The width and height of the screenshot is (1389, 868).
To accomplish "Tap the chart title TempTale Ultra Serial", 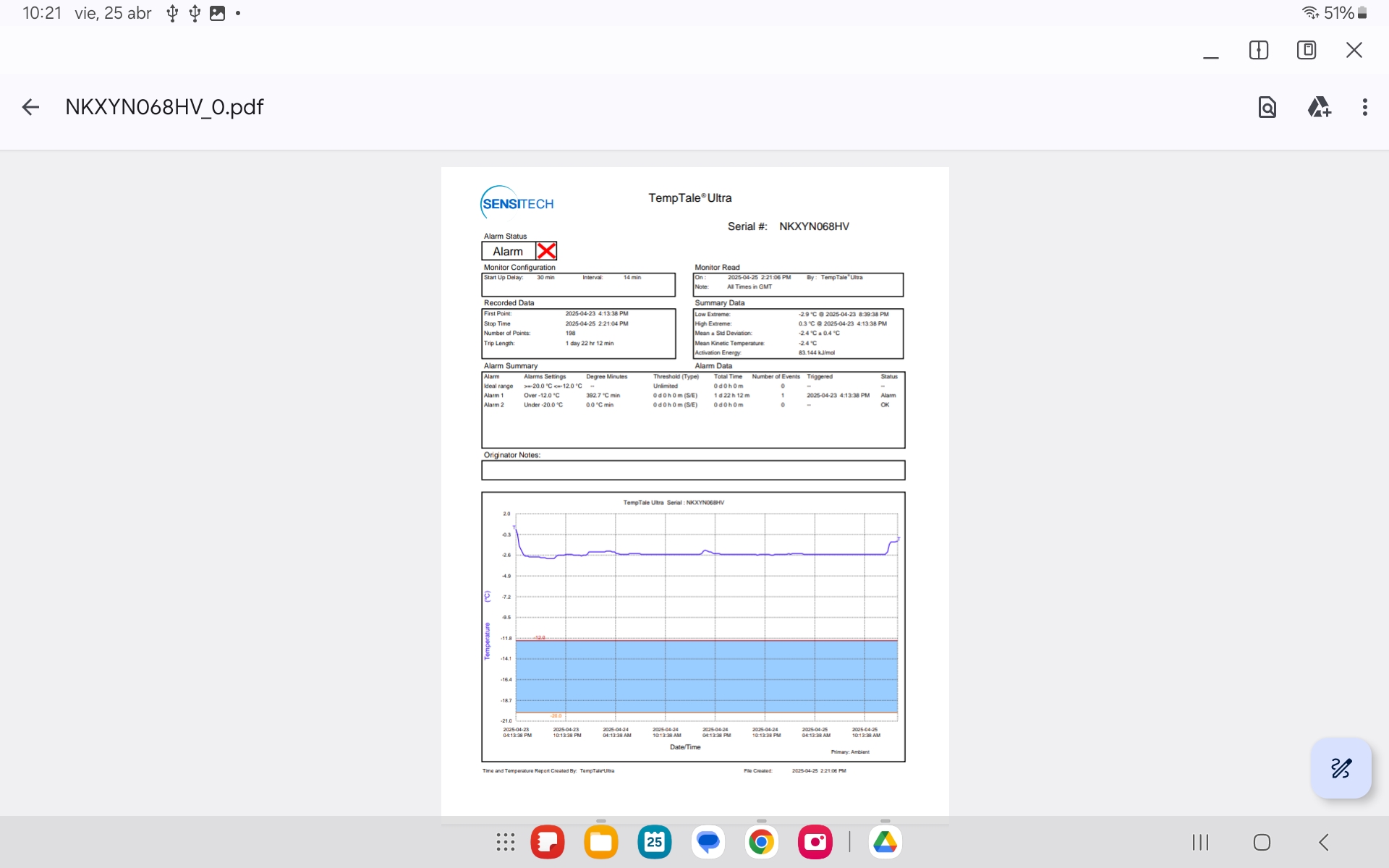I will 674,503.
